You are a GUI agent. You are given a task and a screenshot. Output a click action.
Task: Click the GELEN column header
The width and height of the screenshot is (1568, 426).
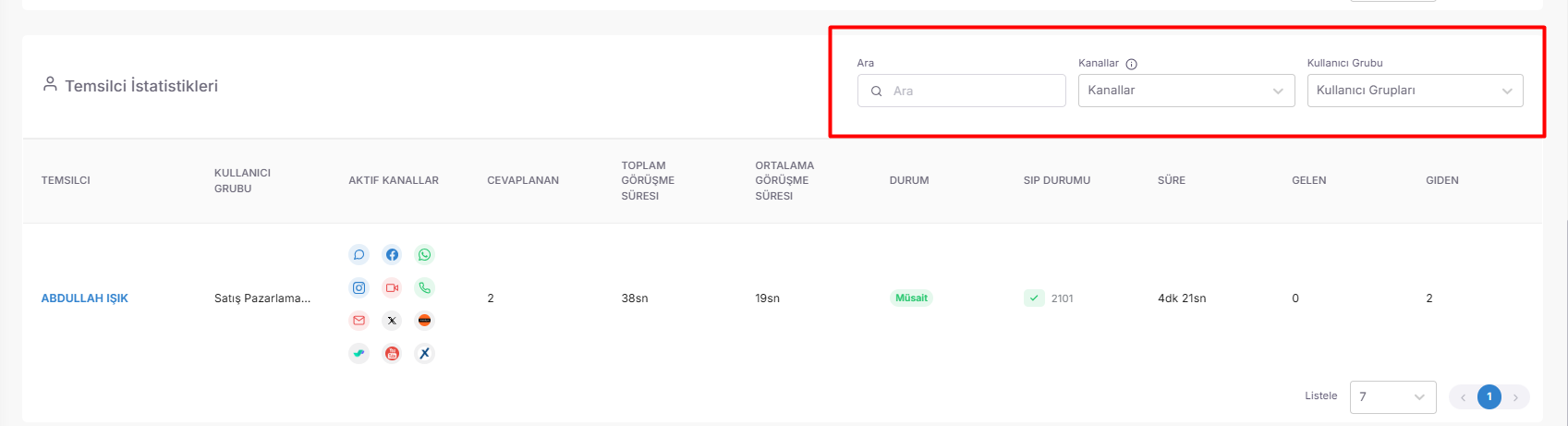[1309, 180]
